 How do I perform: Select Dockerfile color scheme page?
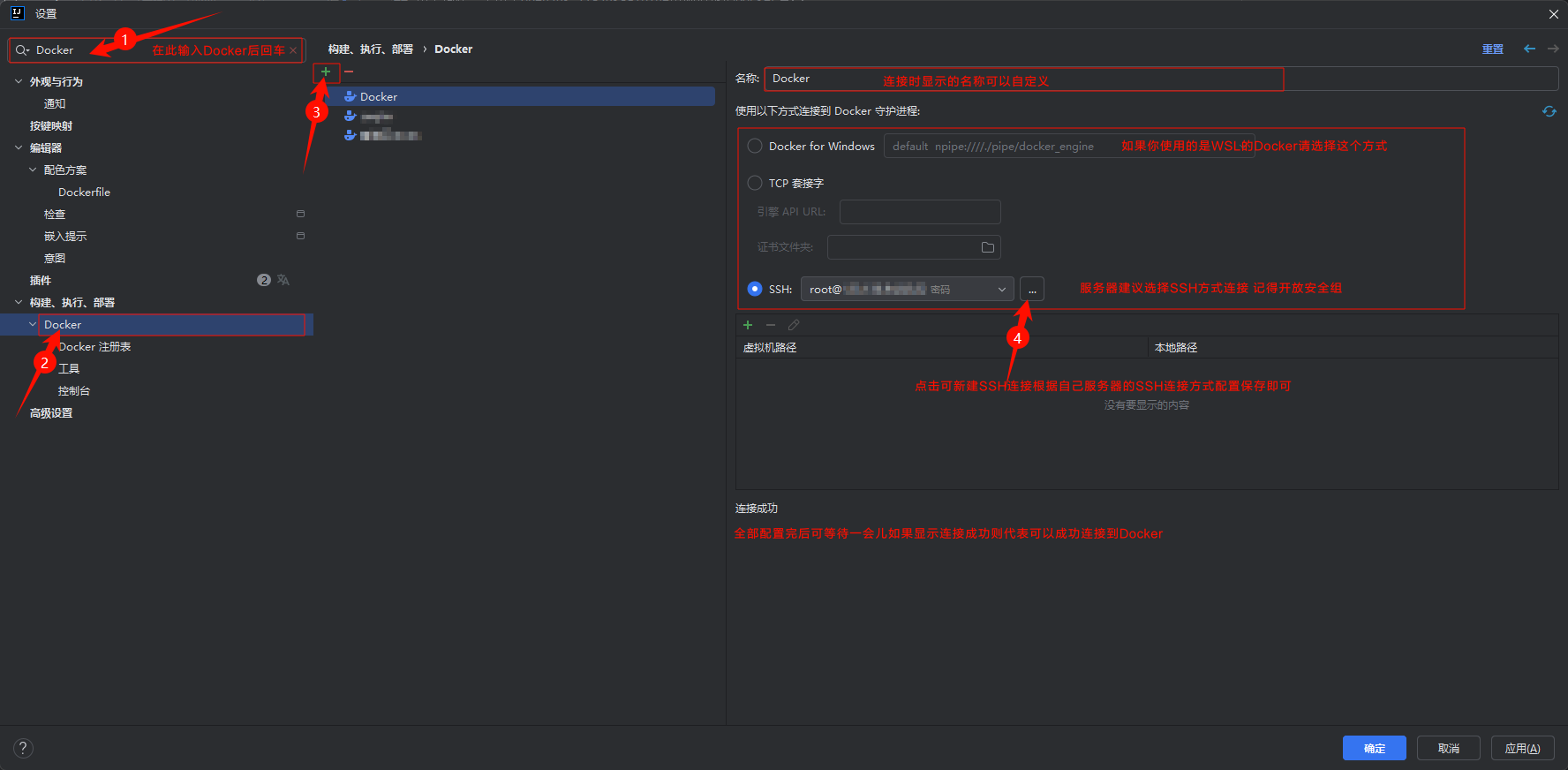pyautogui.click(x=84, y=192)
